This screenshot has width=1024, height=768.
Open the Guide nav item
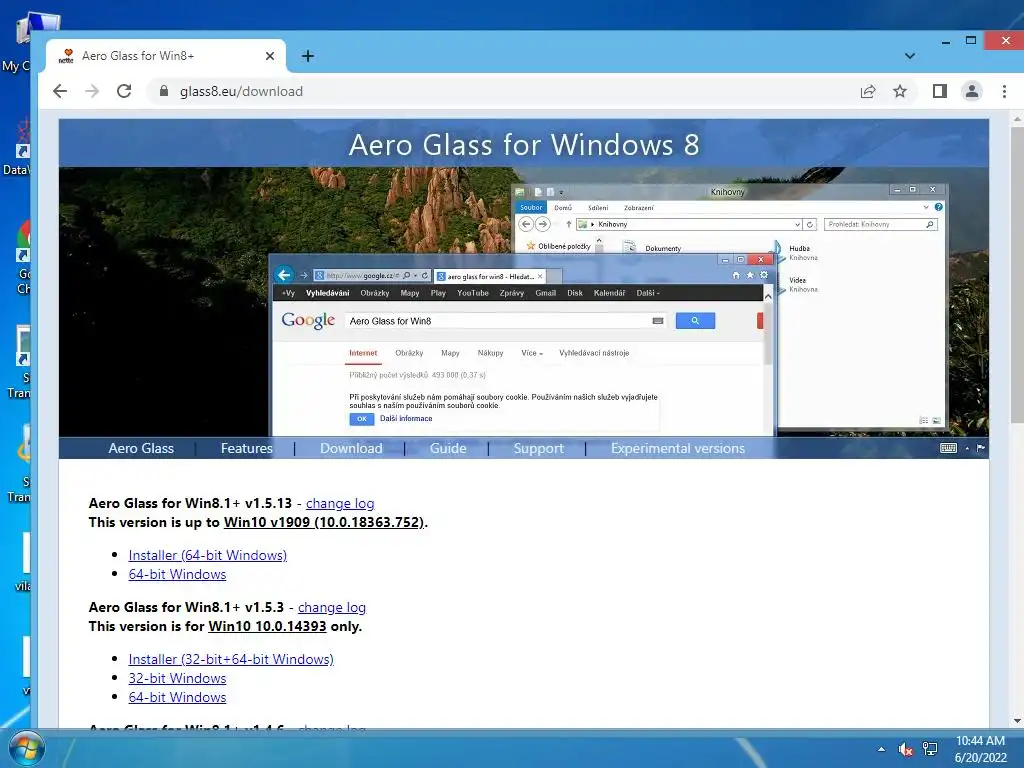448,449
